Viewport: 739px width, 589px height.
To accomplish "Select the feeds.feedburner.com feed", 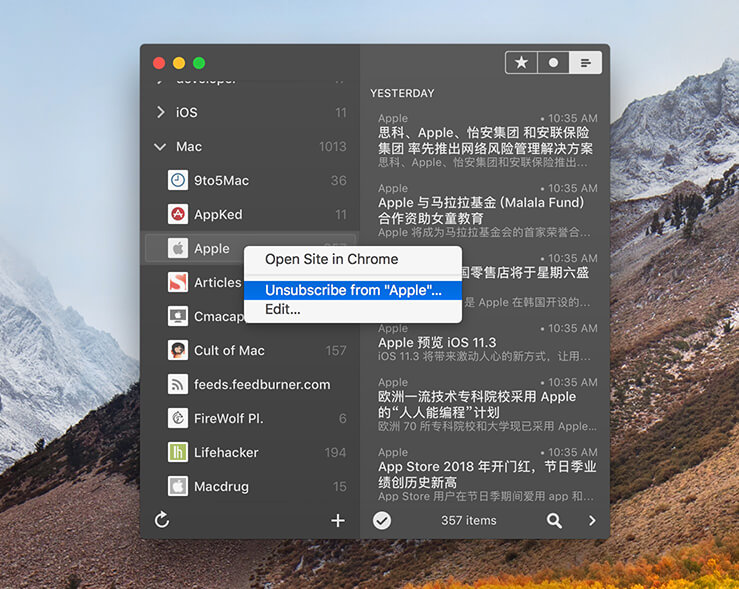I will (x=250, y=384).
